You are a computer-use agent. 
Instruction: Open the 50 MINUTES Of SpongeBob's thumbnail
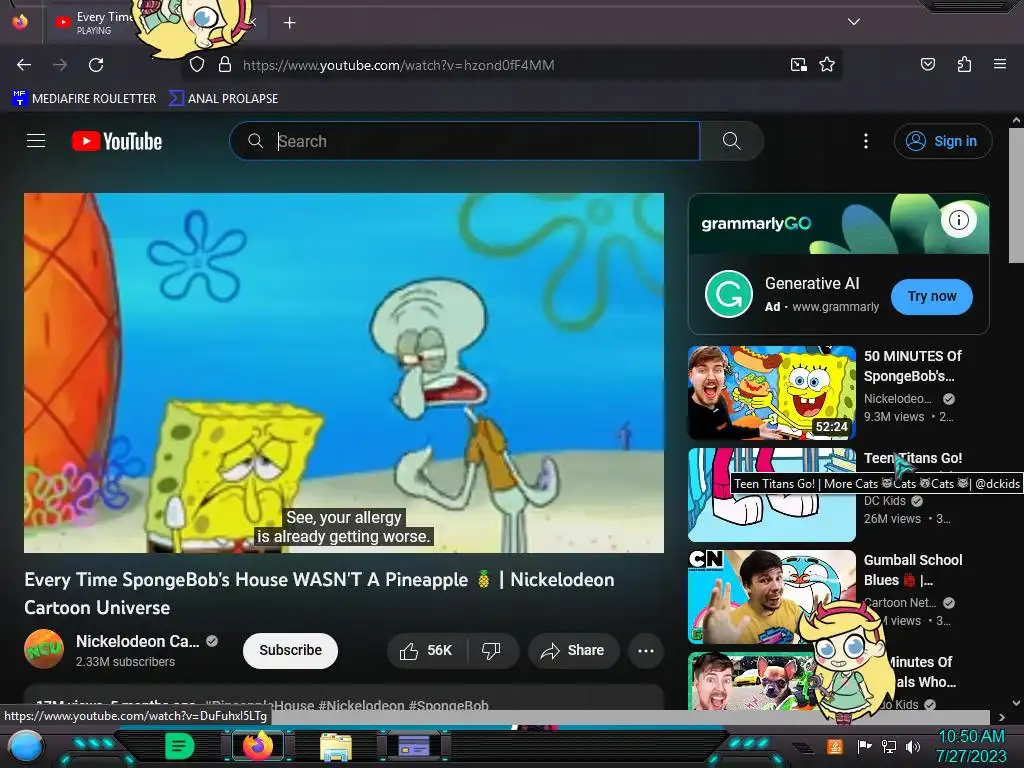pos(771,392)
